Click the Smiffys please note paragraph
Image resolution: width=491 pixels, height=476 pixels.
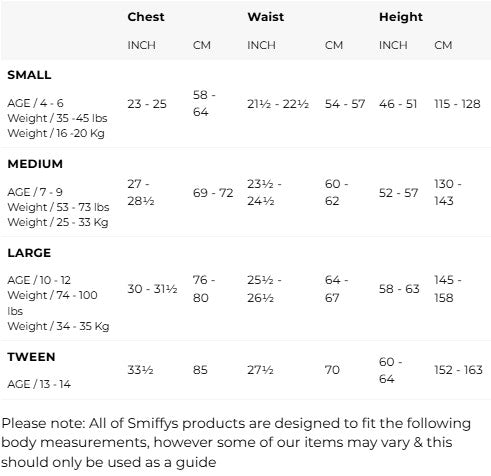236,443
